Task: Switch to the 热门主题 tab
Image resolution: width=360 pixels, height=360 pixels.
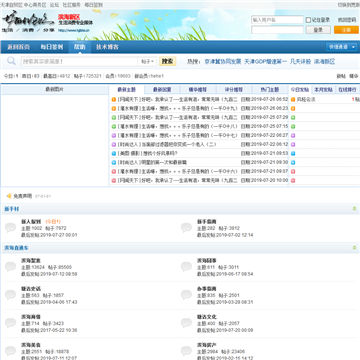Action: click(x=270, y=90)
